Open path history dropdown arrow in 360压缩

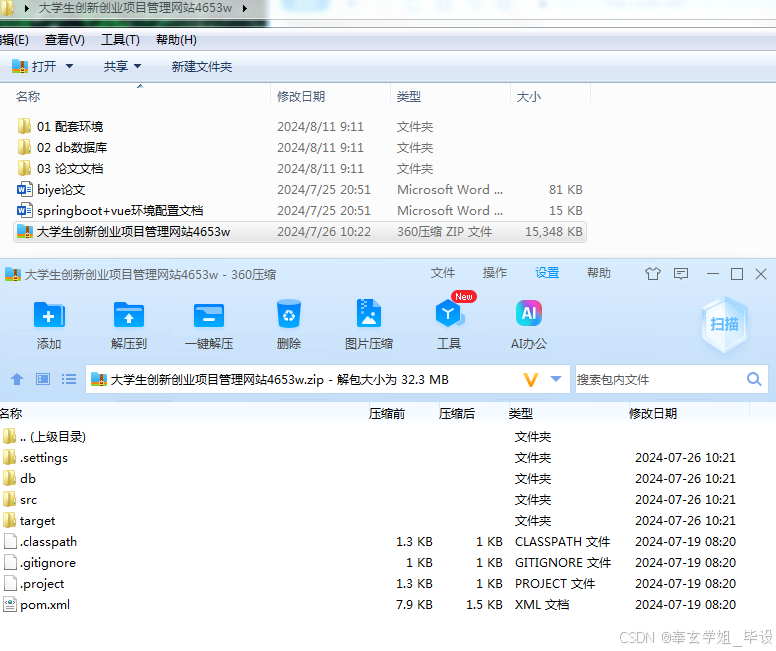click(556, 379)
